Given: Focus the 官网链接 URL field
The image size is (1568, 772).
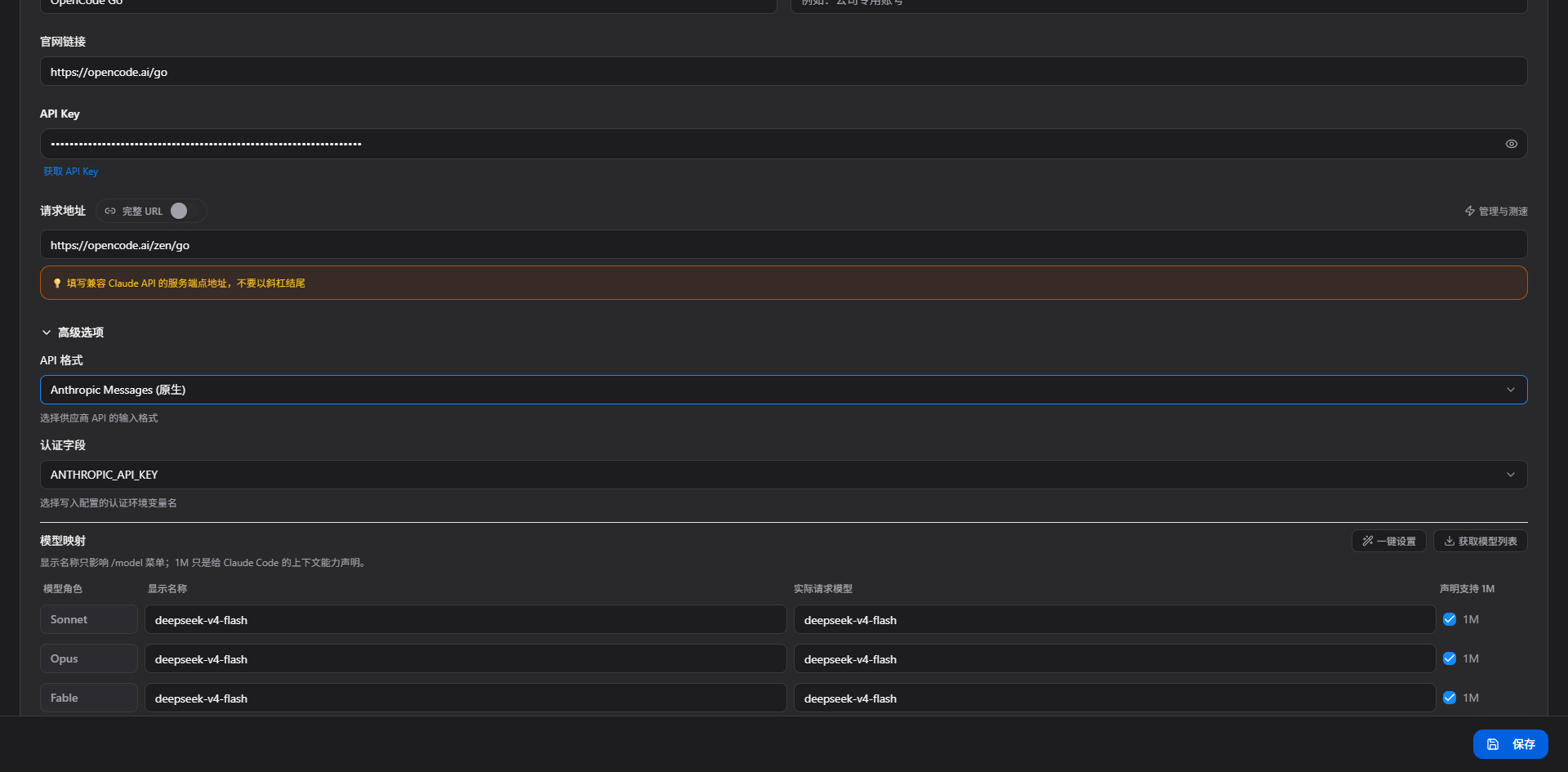Looking at the screenshot, I should click(784, 71).
